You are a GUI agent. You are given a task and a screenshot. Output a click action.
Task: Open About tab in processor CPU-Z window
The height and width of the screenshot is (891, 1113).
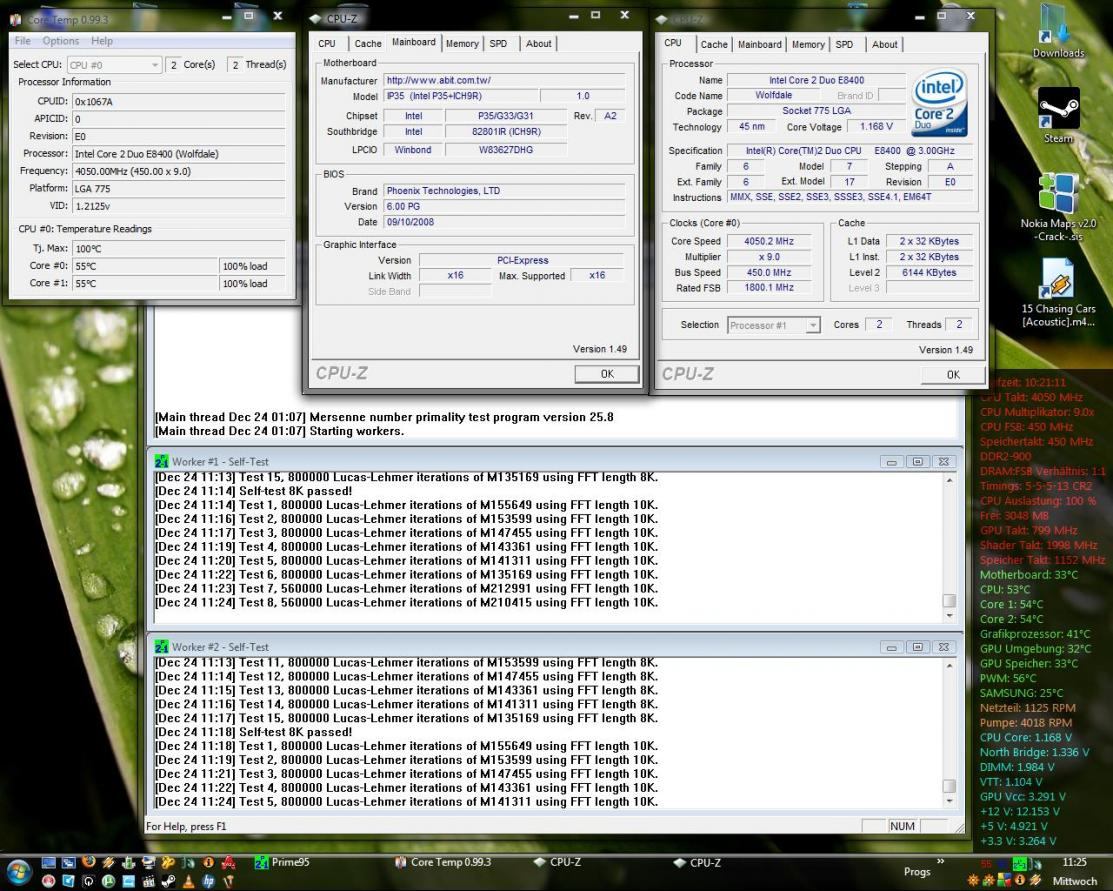point(884,45)
